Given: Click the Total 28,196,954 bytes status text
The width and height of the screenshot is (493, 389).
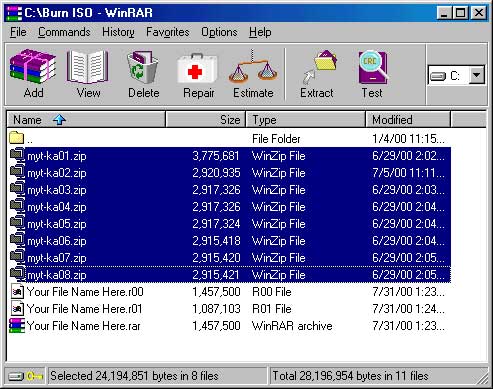Looking at the screenshot, I should [x=350, y=376].
